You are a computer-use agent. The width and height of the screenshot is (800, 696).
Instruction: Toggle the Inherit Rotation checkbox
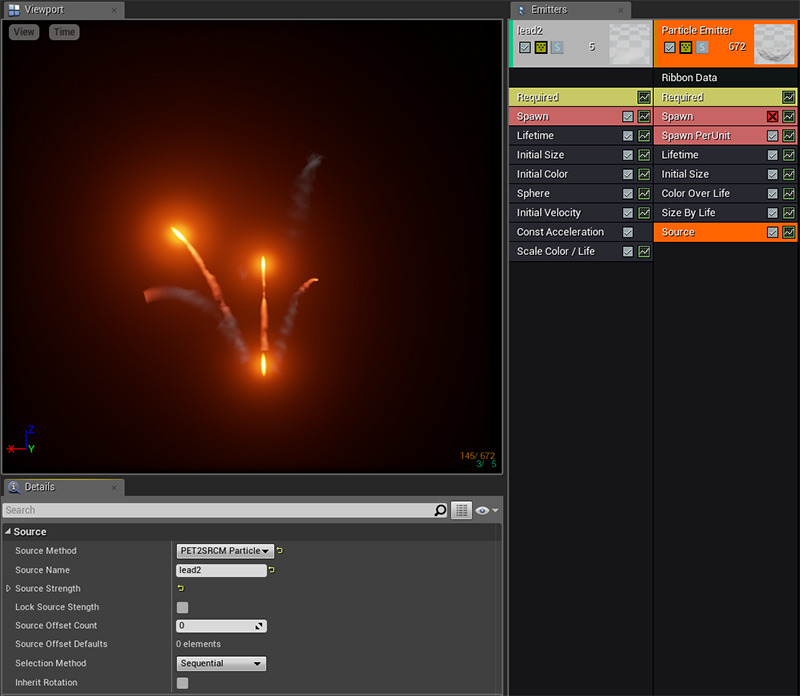pyautogui.click(x=183, y=683)
